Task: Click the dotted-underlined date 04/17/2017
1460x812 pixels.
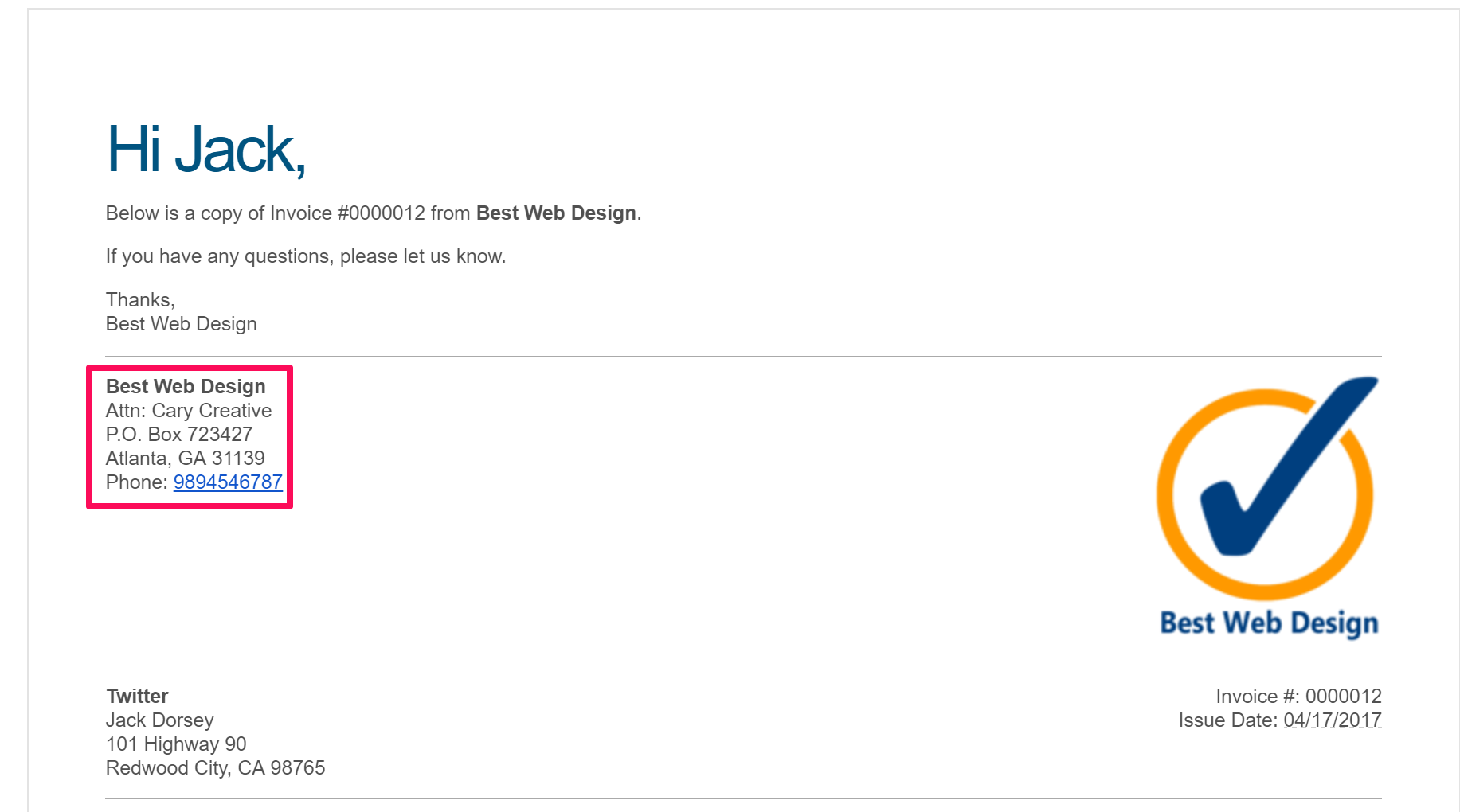Action: [1333, 720]
